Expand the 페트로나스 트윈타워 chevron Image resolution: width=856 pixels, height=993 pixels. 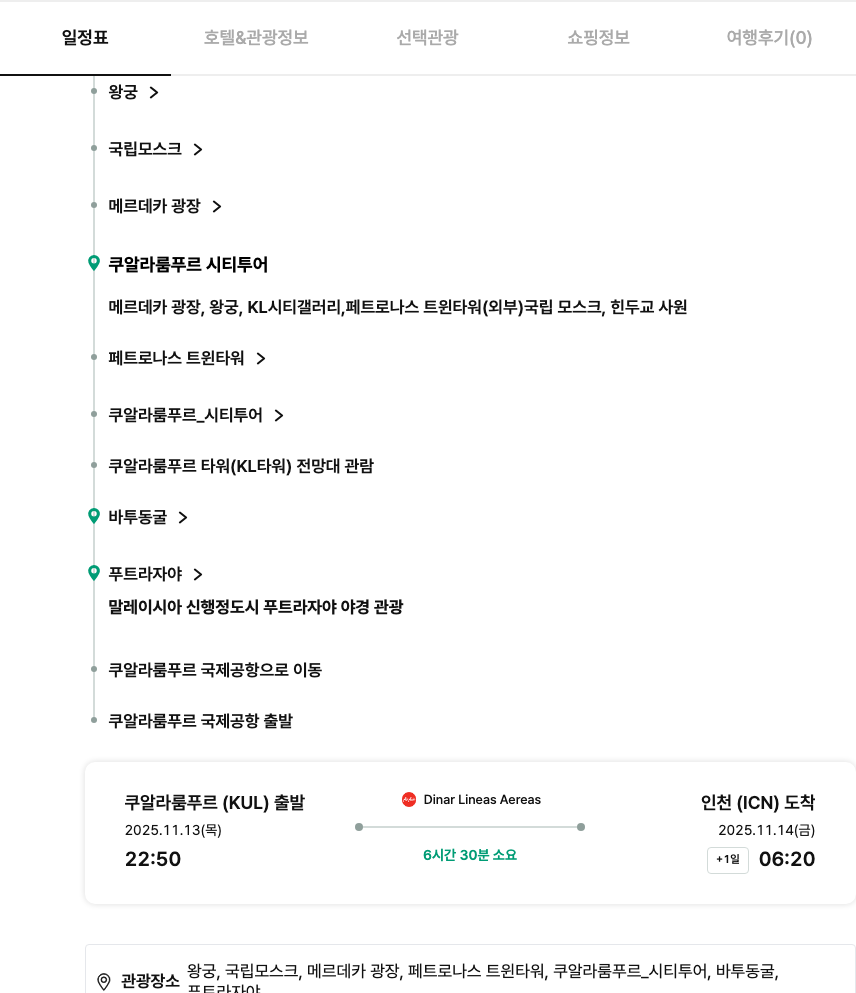[x=261, y=358]
